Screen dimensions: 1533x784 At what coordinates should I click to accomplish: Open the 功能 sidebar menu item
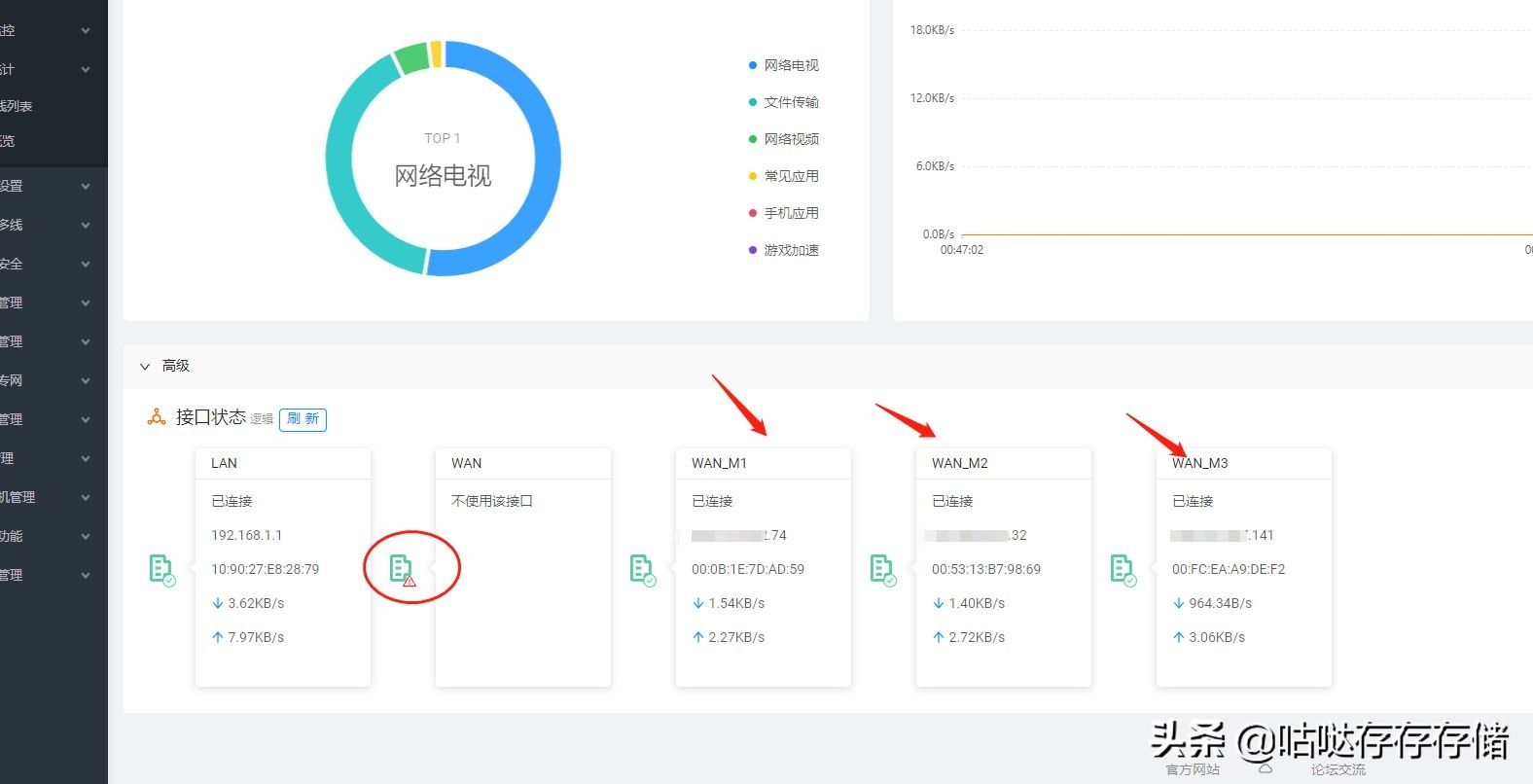coord(49,536)
